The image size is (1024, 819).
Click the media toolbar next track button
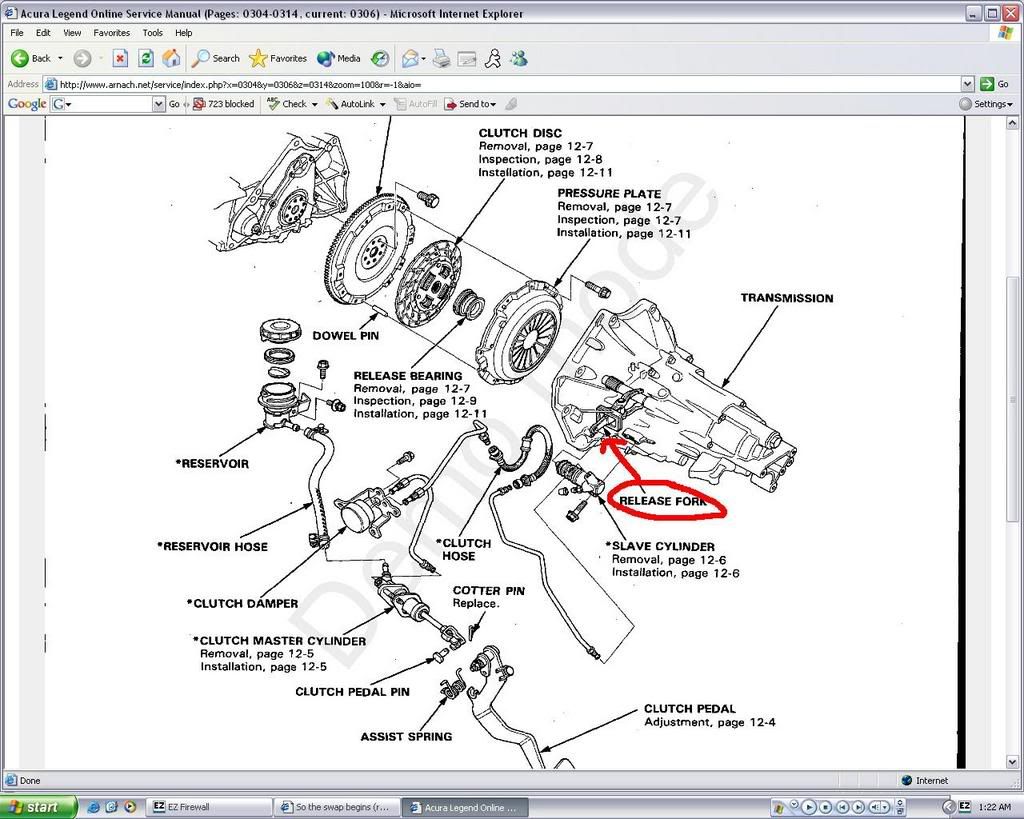tap(858, 807)
